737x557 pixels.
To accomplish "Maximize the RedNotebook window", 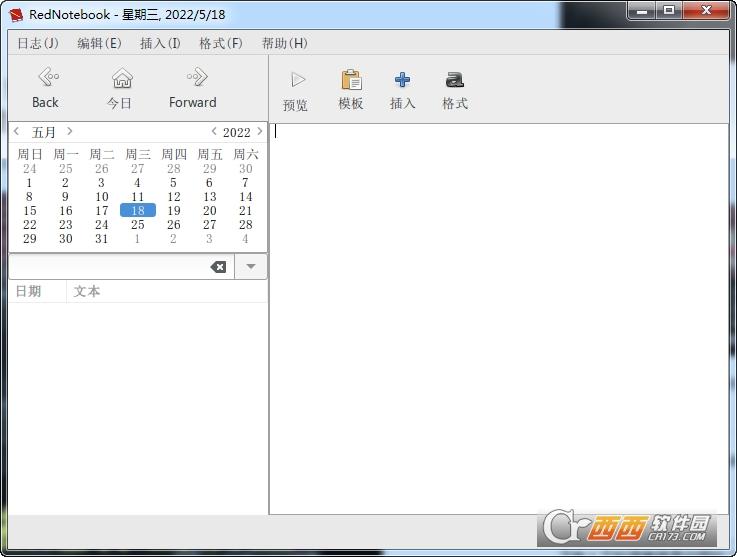I will 669,10.
